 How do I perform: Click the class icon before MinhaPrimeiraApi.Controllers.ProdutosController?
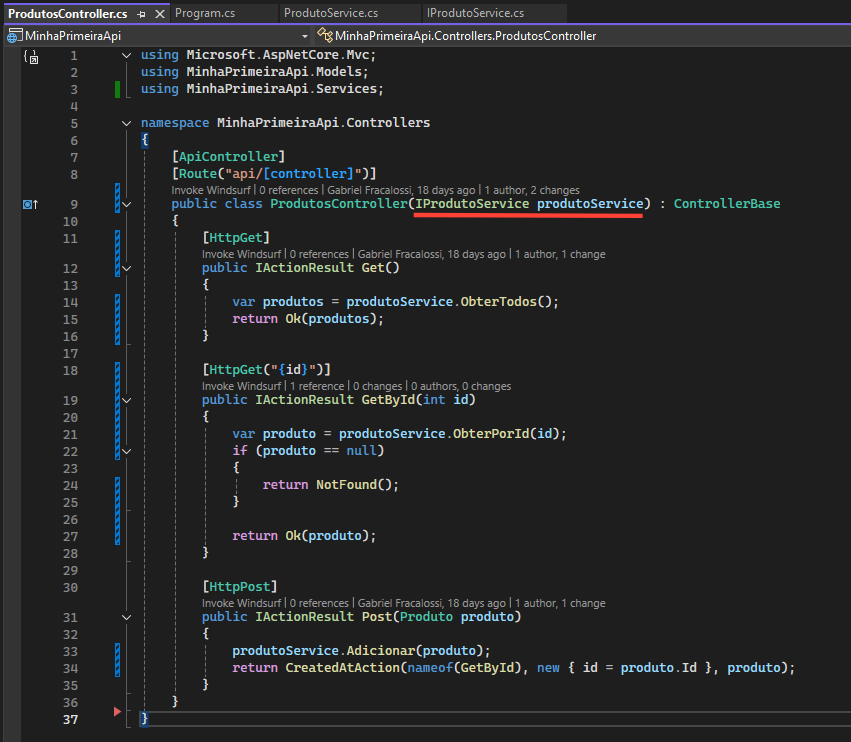325,35
